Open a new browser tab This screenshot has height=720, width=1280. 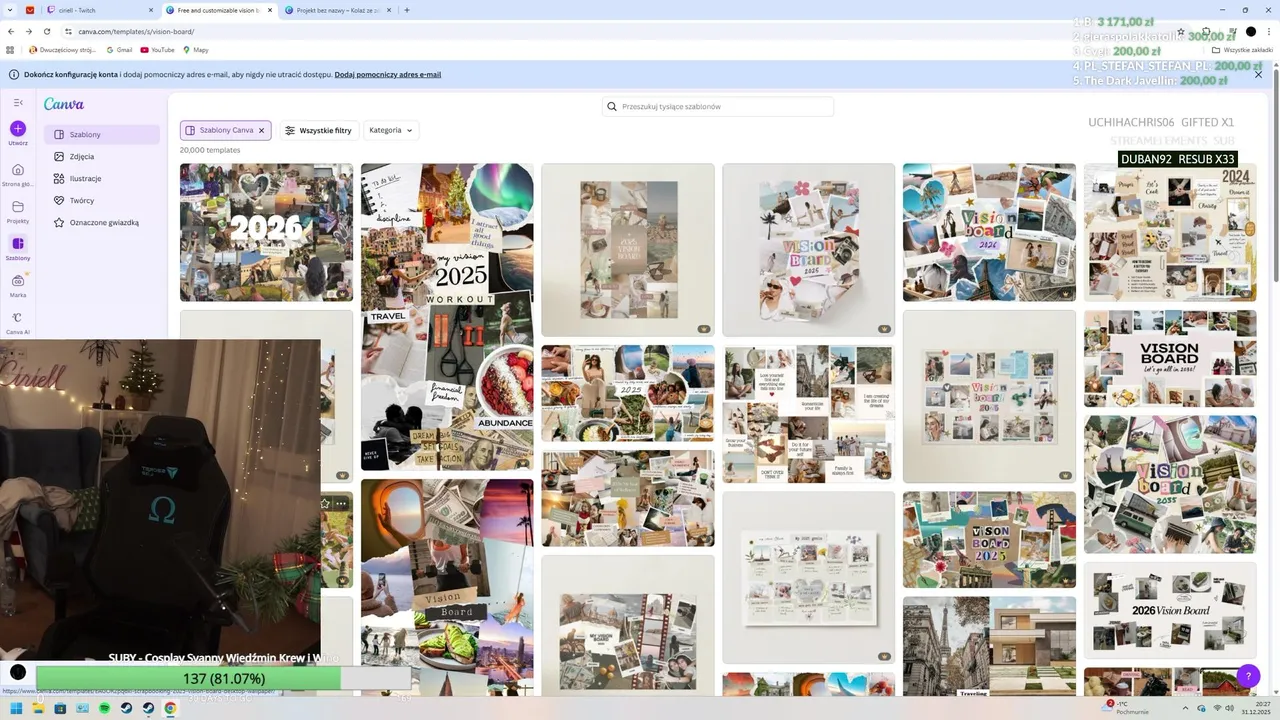[x=406, y=10]
